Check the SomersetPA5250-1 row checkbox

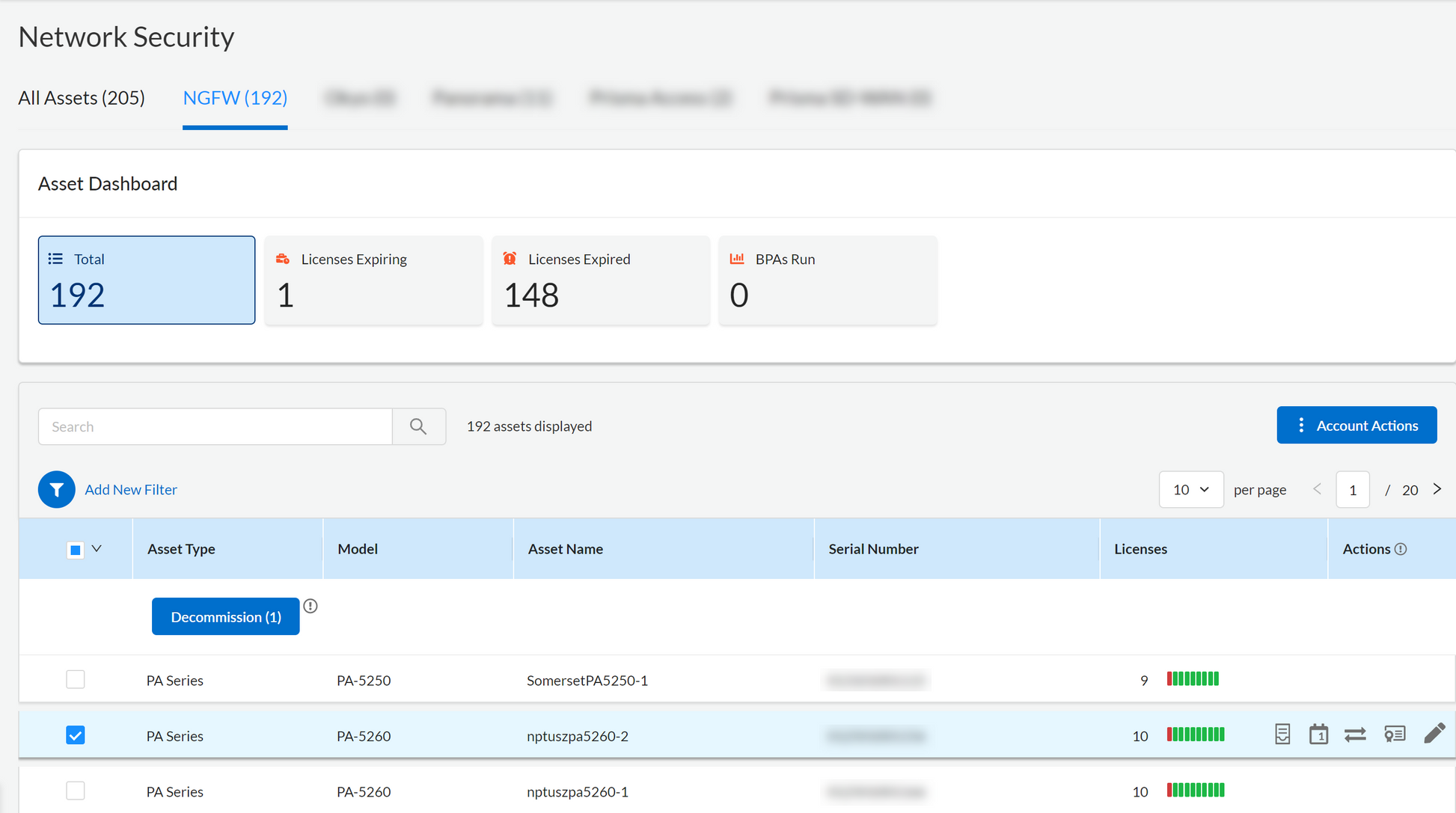[76, 679]
